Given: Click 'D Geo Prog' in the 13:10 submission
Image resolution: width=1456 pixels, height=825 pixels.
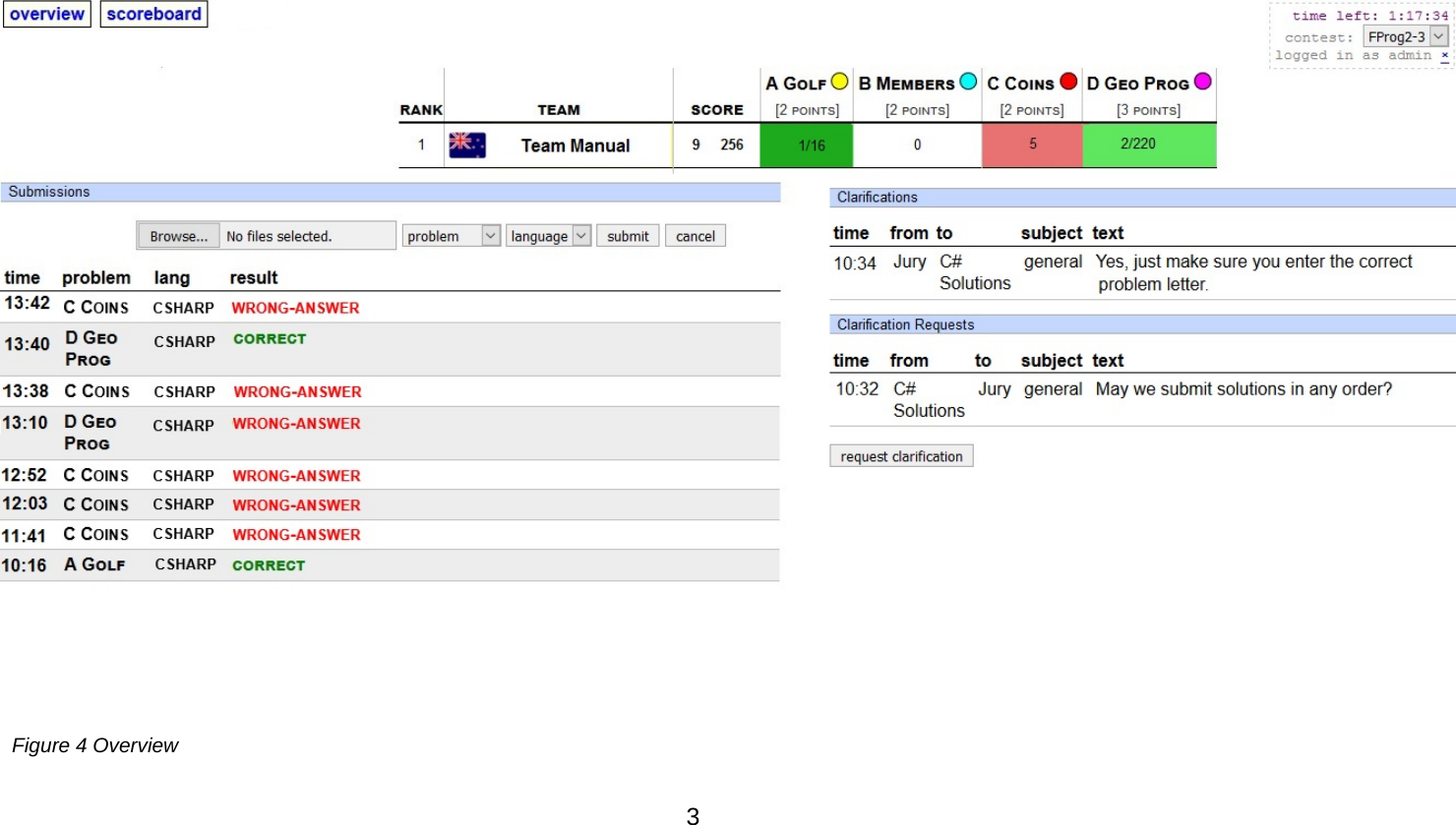Looking at the screenshot, I should point(91,433).
